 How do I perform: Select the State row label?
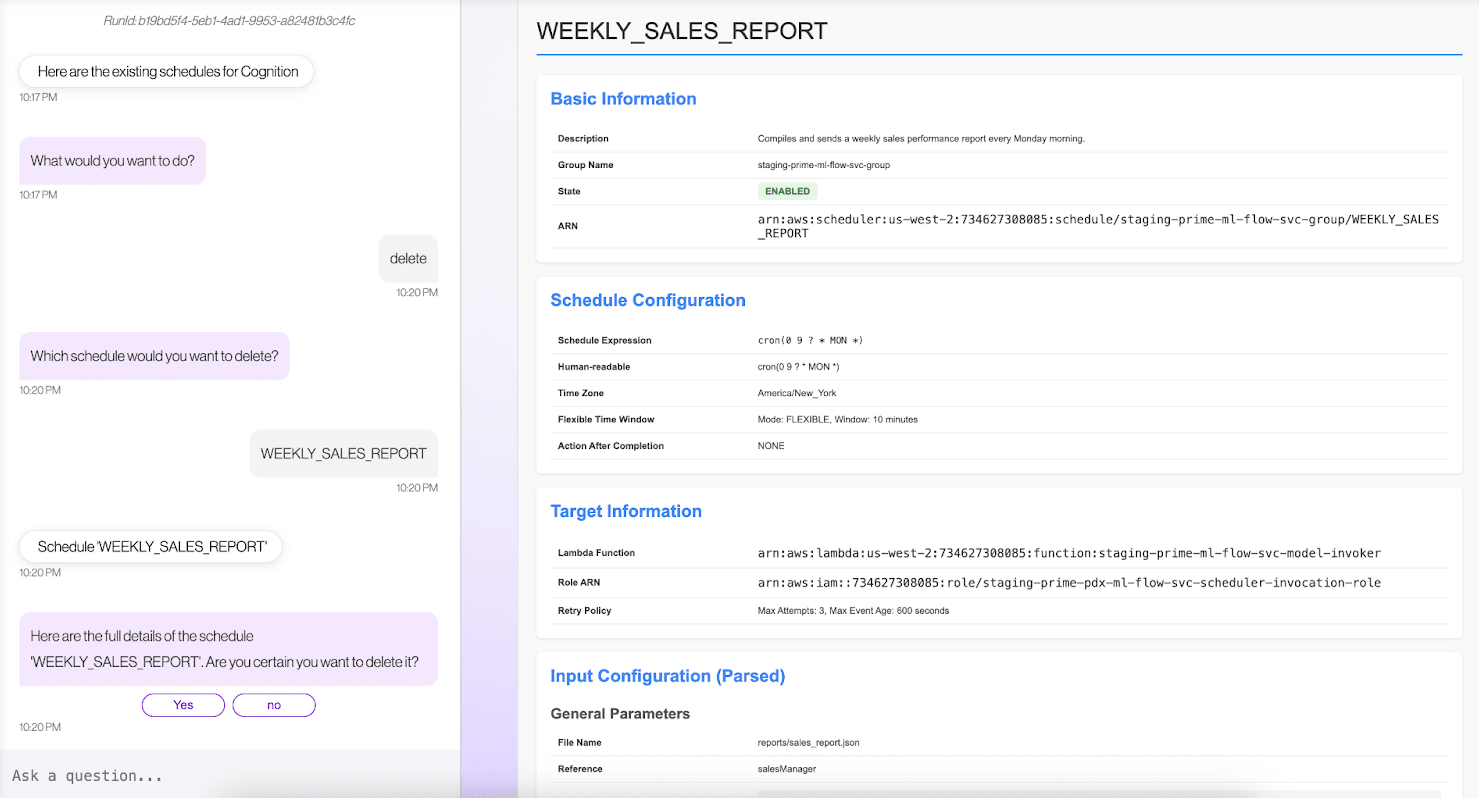[569, 191]
